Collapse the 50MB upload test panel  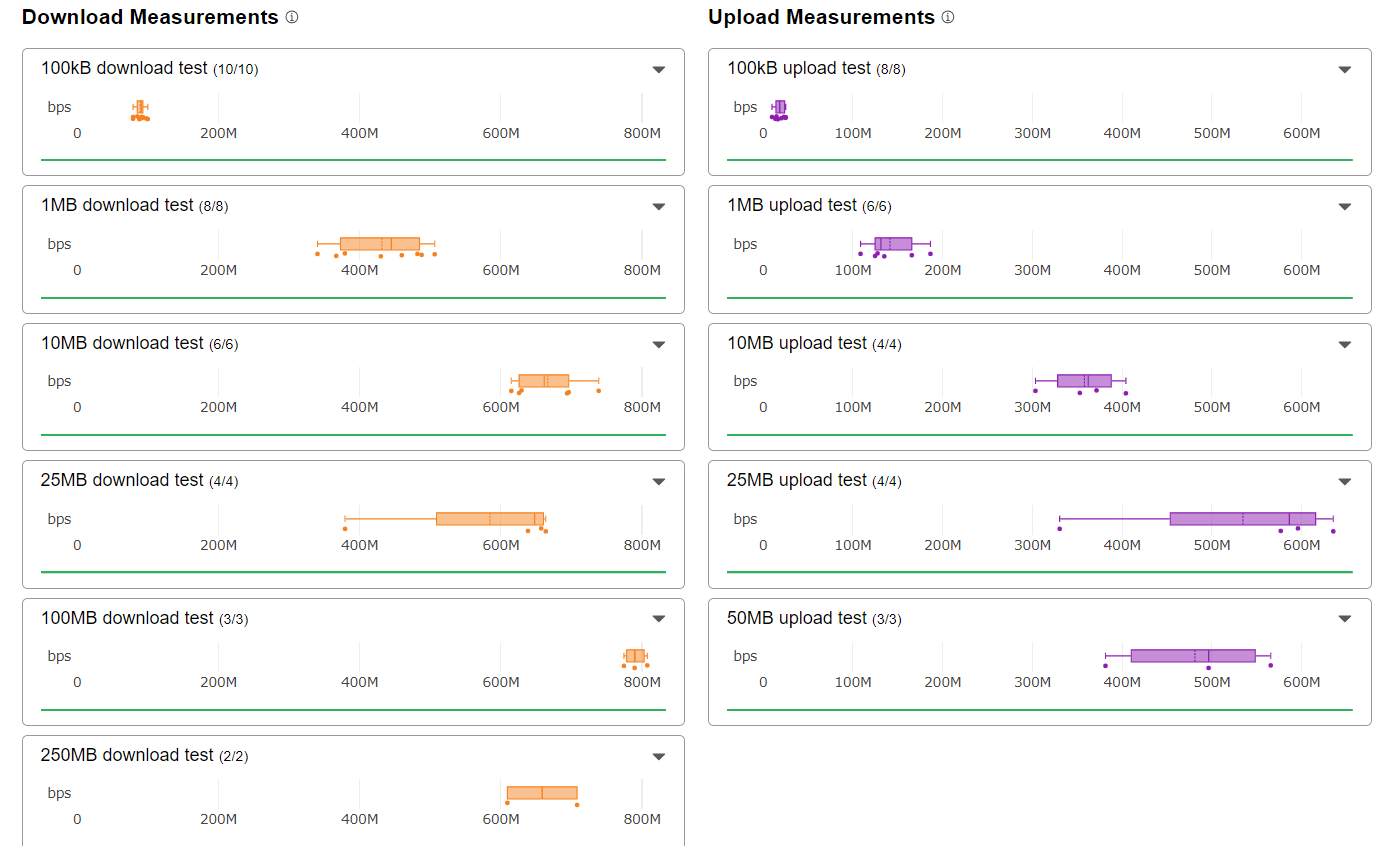[1345, 619]
